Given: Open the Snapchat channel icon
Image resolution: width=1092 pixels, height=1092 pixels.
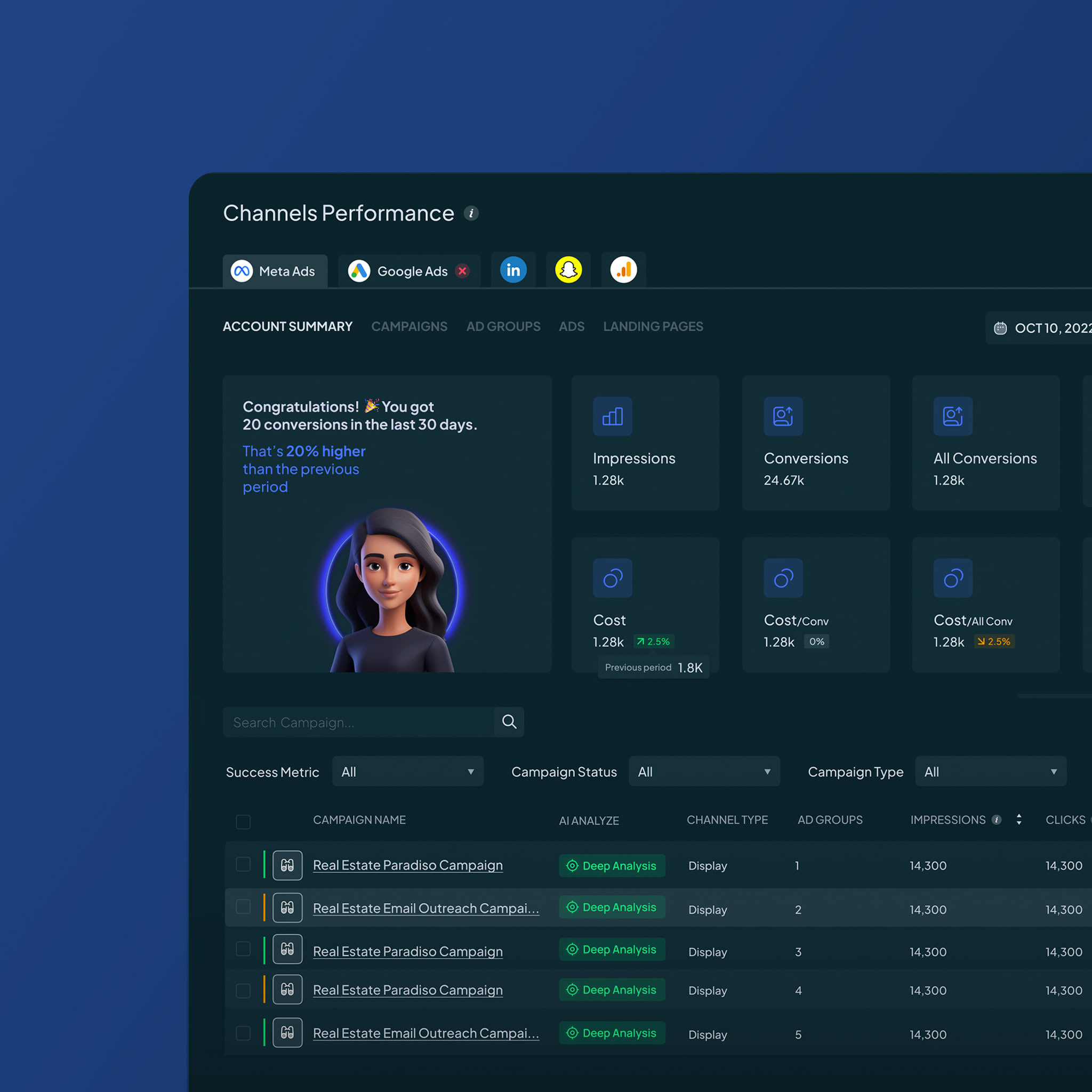Looking at the screenshot, I should [x=568, y=270].
